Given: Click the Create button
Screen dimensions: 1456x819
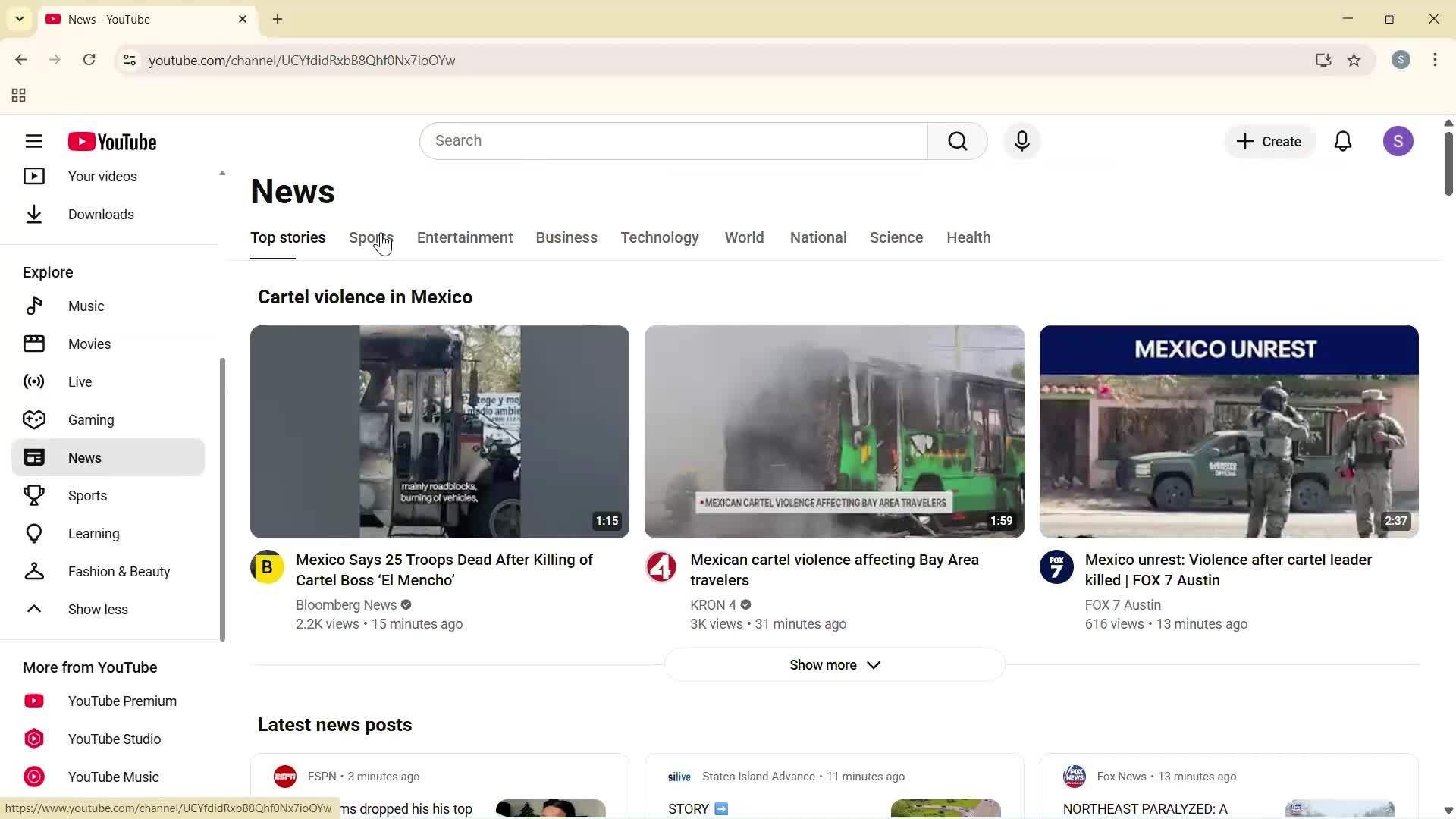Looking at the screenshot, I should (x=1269, y=141).
